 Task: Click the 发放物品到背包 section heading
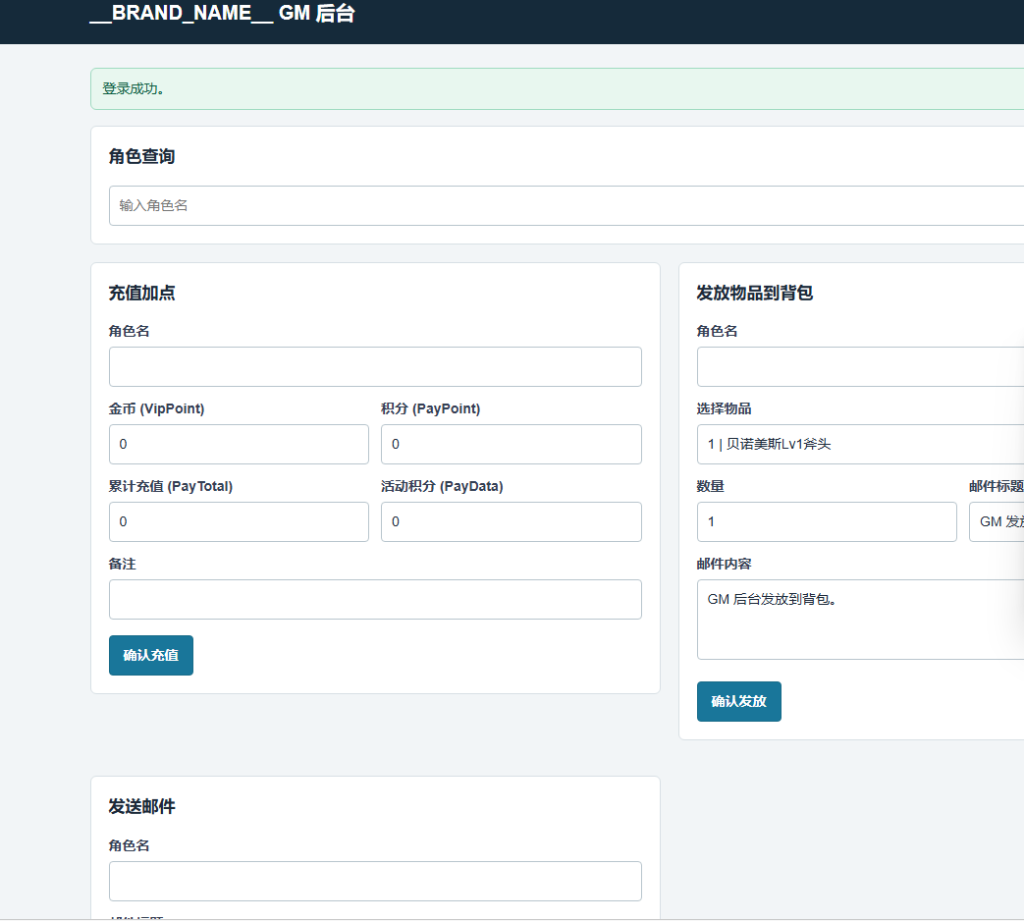pos(754,293)
